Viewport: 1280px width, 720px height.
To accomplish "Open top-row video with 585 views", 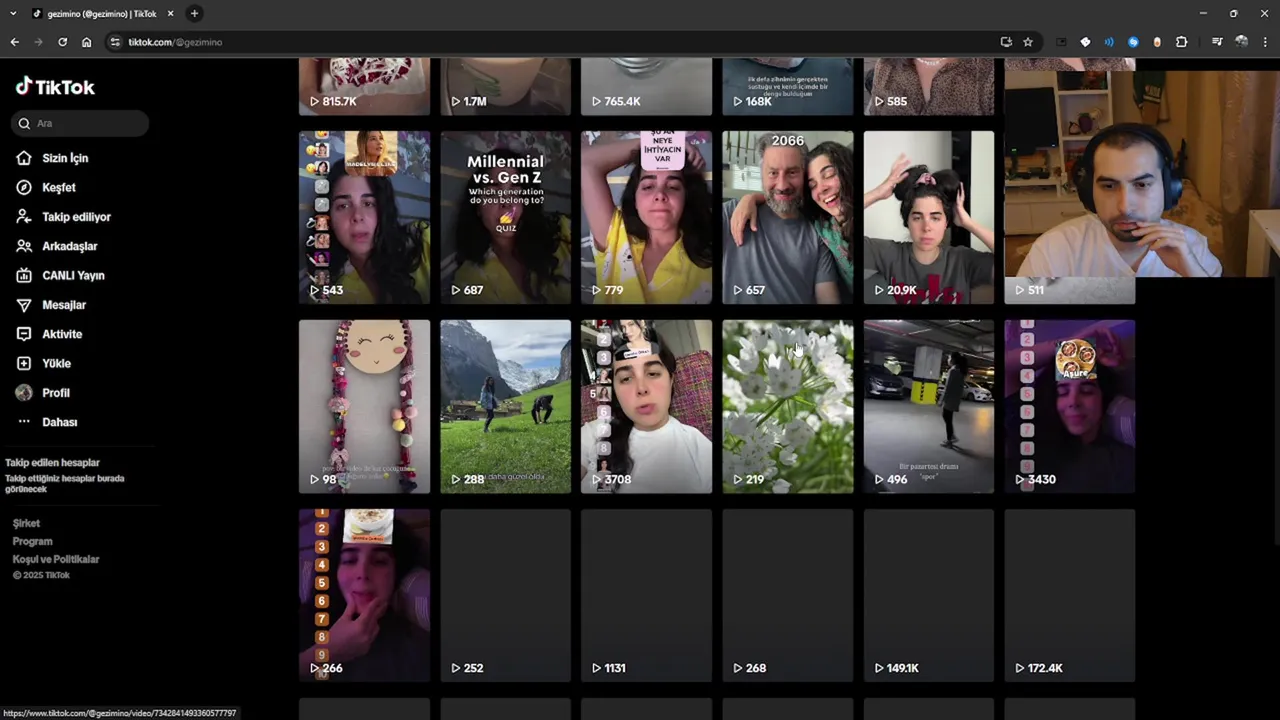I will click(x=929, y=86).
